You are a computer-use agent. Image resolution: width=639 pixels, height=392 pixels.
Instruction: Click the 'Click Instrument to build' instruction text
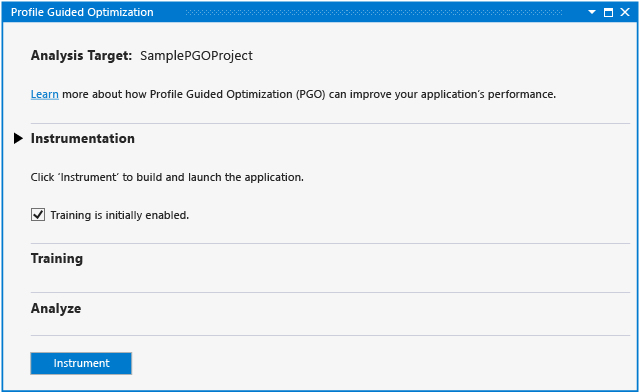[167, 177]
